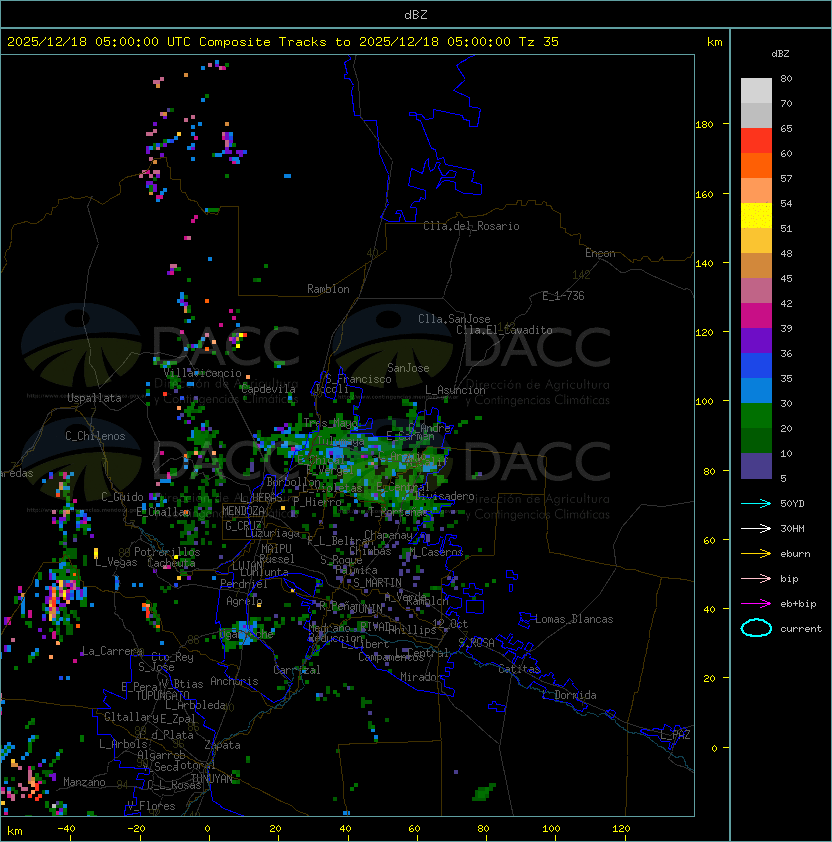Click the '140' tick on the right axis
Screen dimensions: 832x842
click(704, 264)
